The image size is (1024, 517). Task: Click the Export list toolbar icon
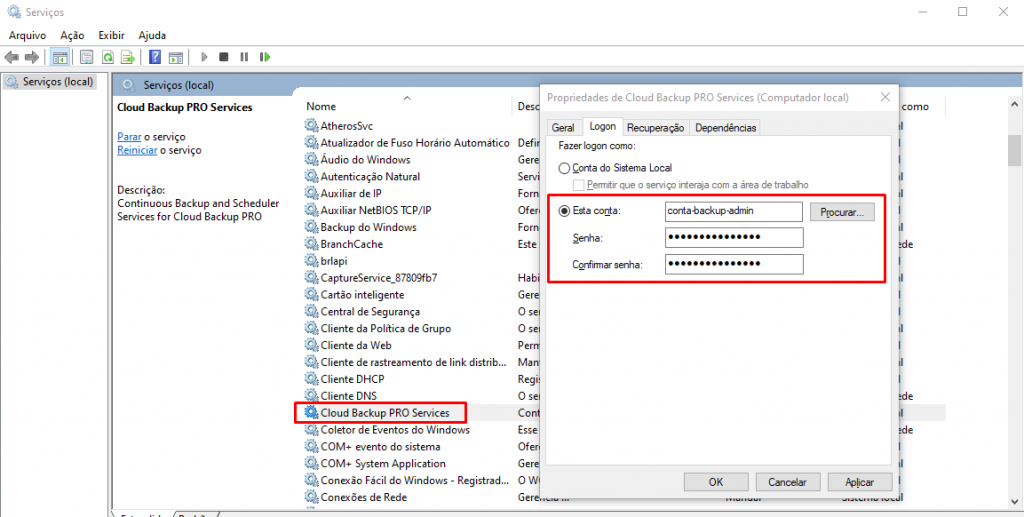tap(127, 57)
